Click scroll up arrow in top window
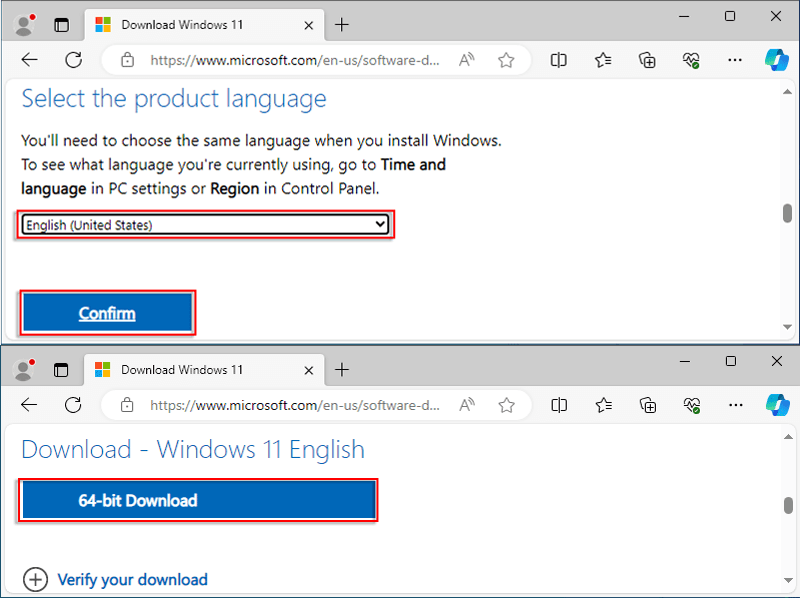This screenshot has width=800, height=598. point(787,92)
